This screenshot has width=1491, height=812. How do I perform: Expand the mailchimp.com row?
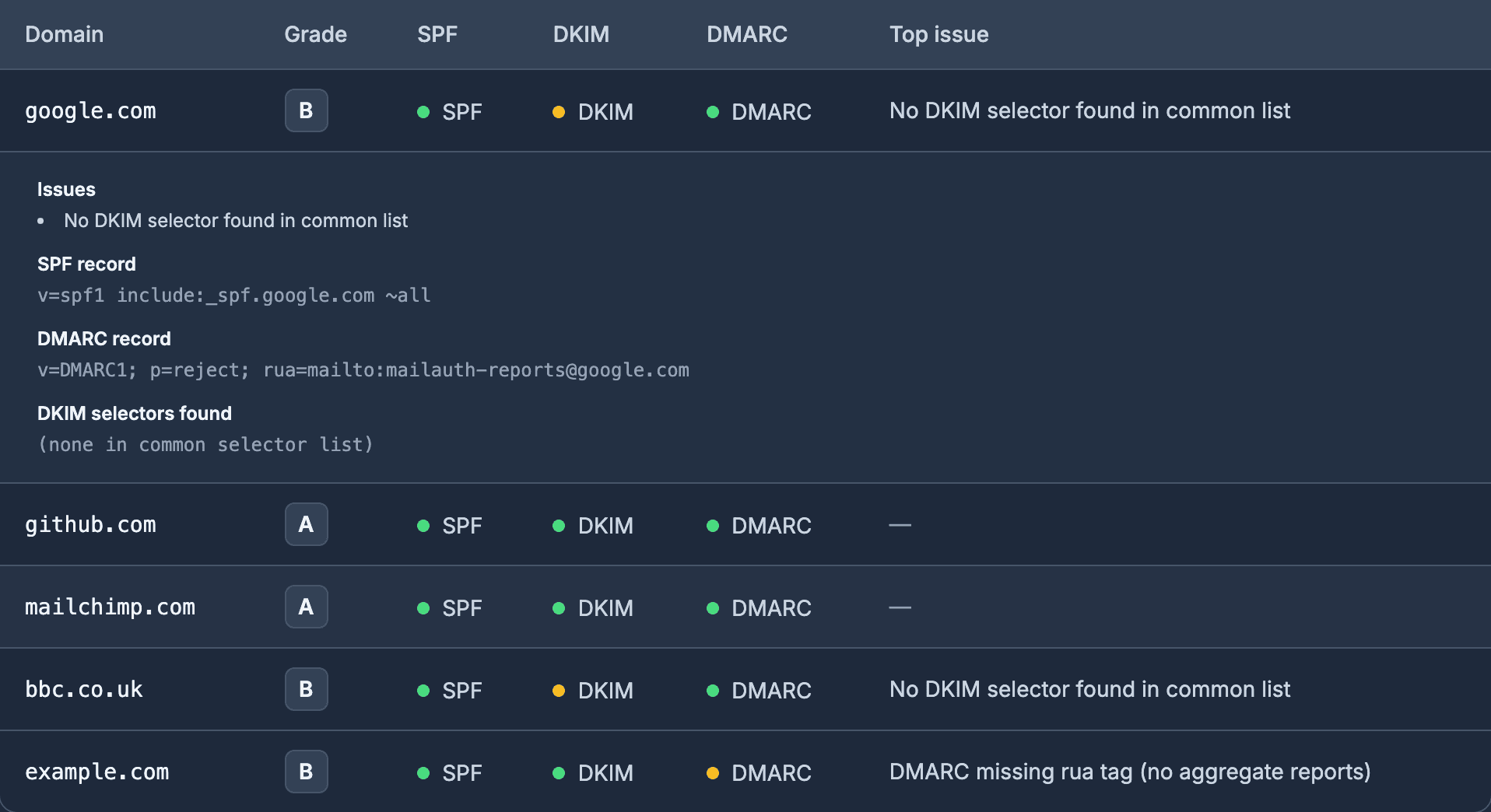[745, 607]
